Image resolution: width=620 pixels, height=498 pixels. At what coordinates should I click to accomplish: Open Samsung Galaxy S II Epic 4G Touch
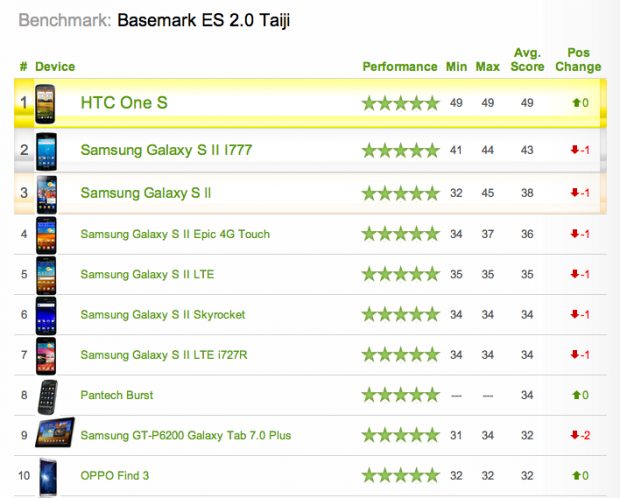(175, 234)
